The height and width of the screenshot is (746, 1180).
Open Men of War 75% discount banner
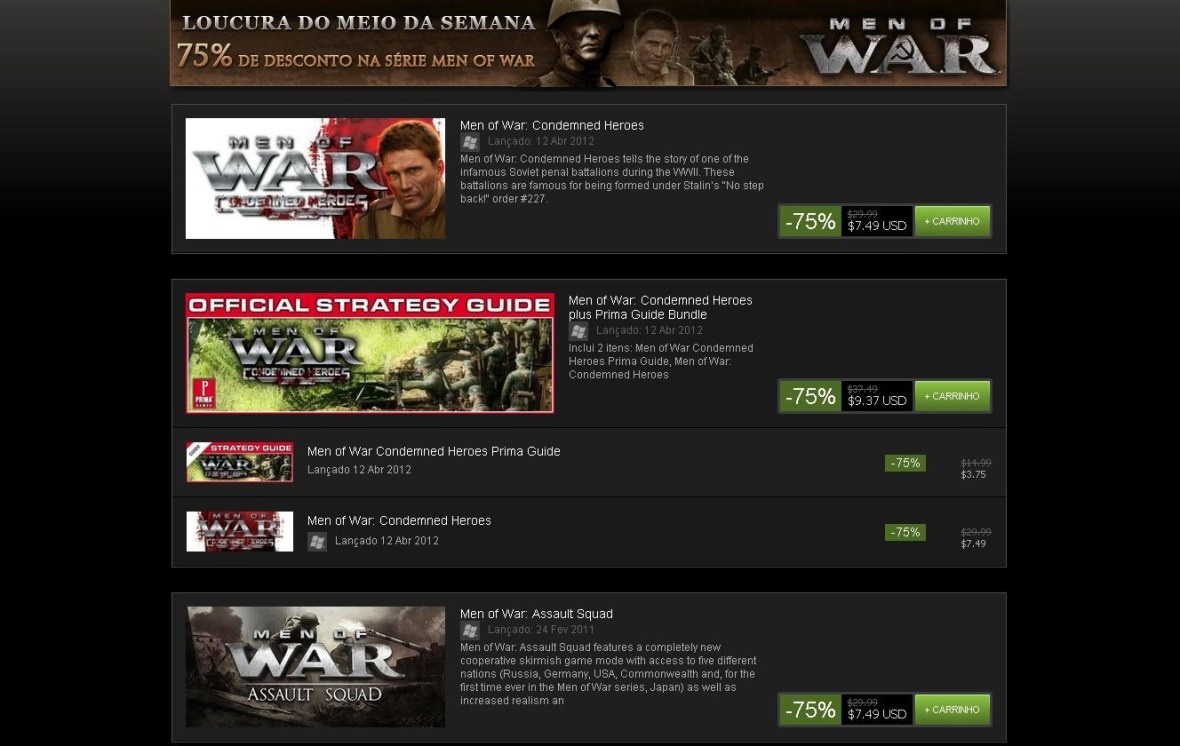point(588,43)
